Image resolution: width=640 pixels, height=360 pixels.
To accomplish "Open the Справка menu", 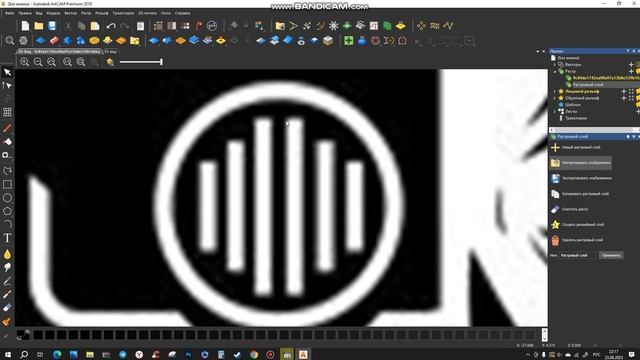I will coord(182,13).
